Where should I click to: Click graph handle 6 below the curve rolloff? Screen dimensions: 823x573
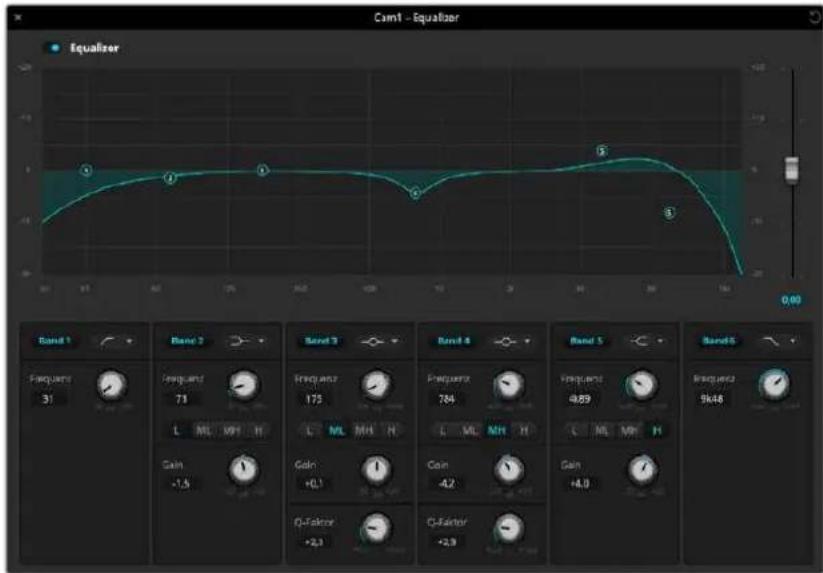pos(669,213)
